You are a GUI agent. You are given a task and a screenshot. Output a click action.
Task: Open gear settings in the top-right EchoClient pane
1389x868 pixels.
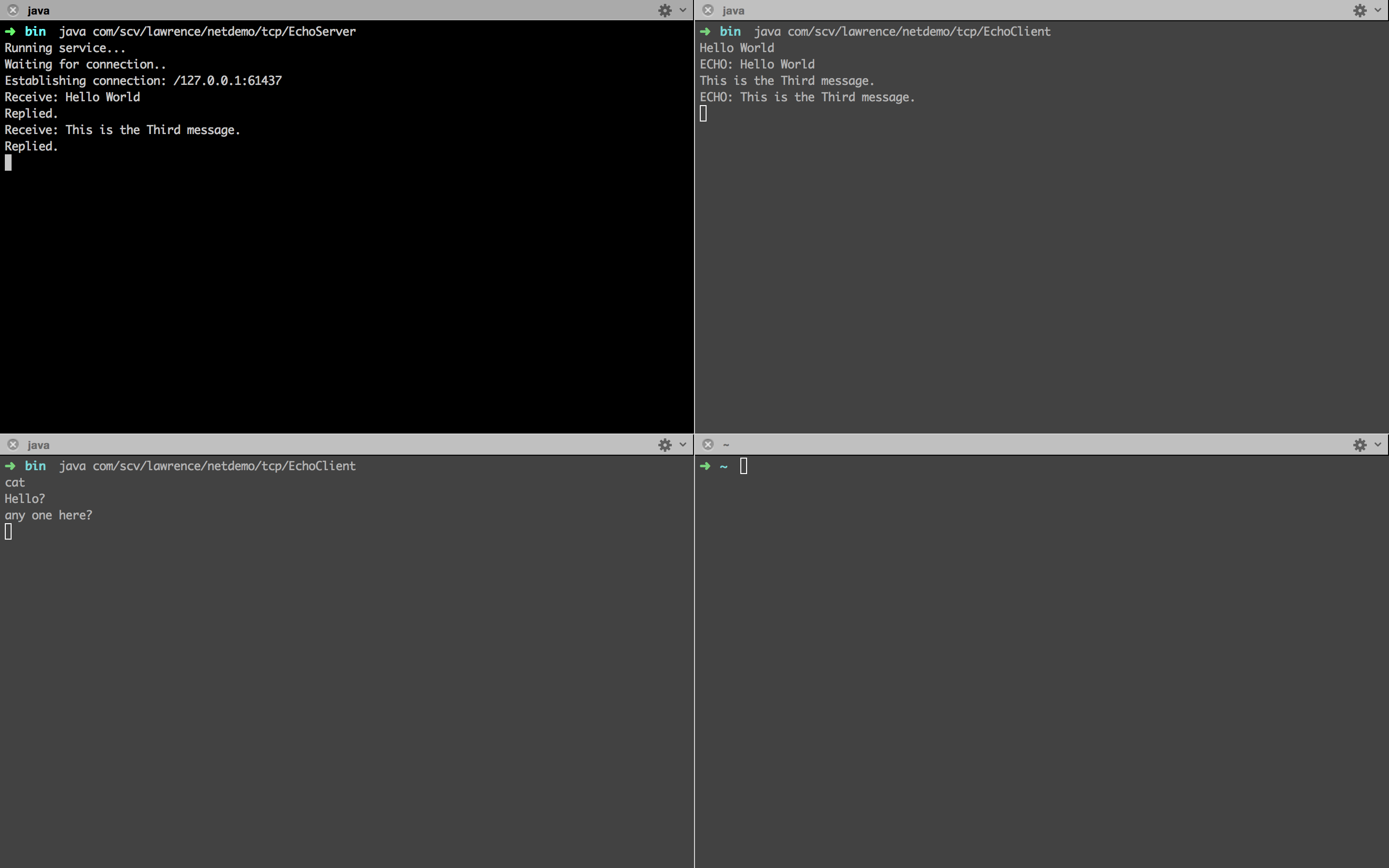(x=1360, y=10)
